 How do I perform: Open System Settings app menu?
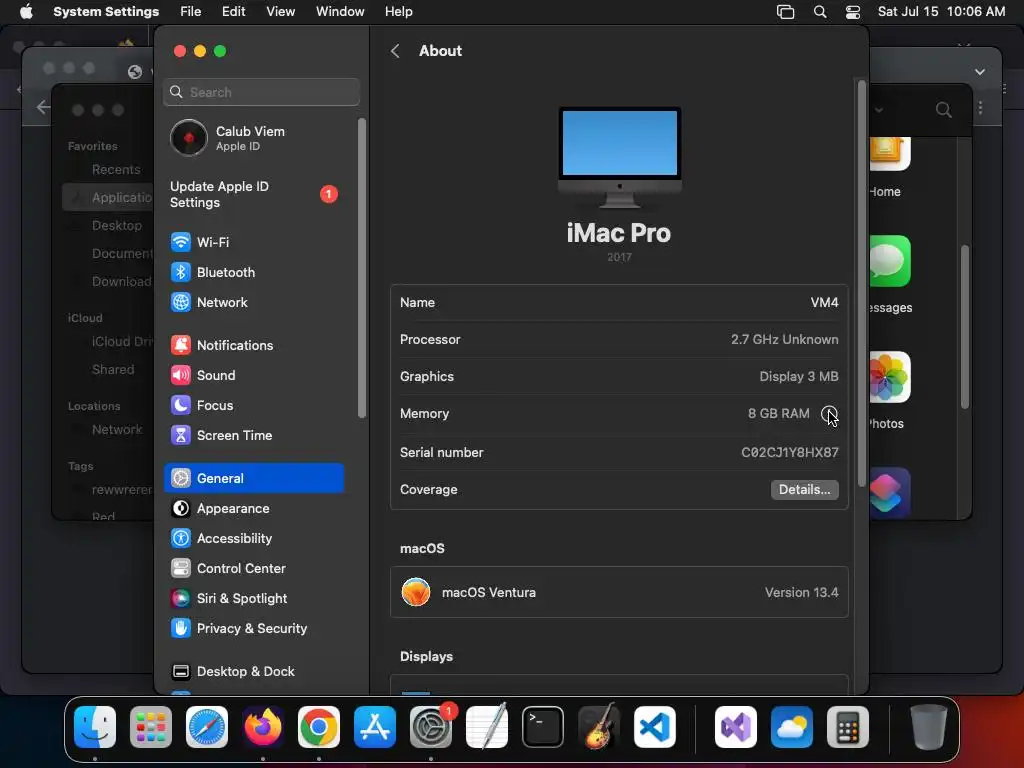(x=106, y=11)
